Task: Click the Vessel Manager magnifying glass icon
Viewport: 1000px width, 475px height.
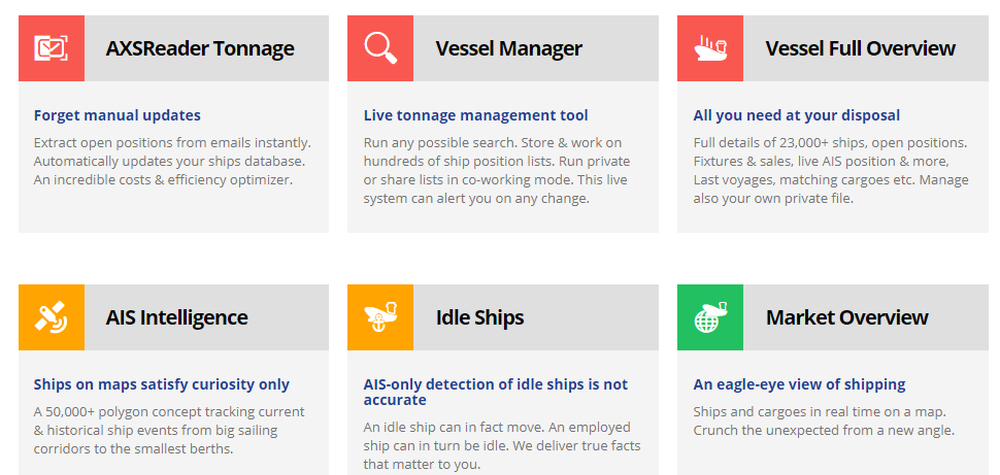Action: point(380,48)
